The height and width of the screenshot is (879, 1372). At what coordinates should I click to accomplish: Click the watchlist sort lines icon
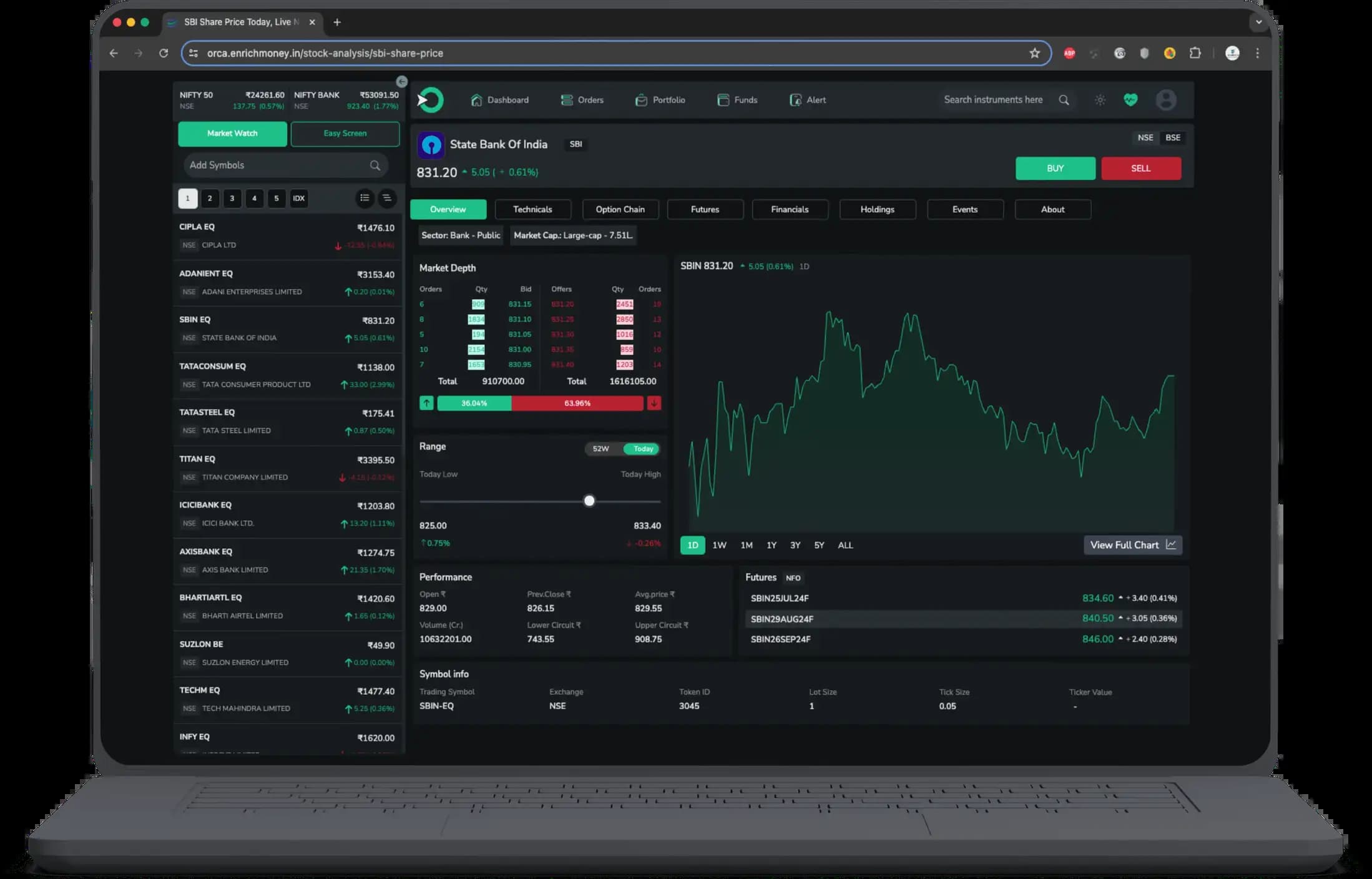pos(387,199)
